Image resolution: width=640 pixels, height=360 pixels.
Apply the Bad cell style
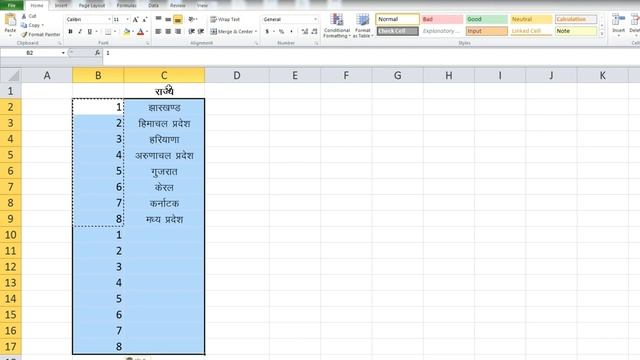(442, 19)
